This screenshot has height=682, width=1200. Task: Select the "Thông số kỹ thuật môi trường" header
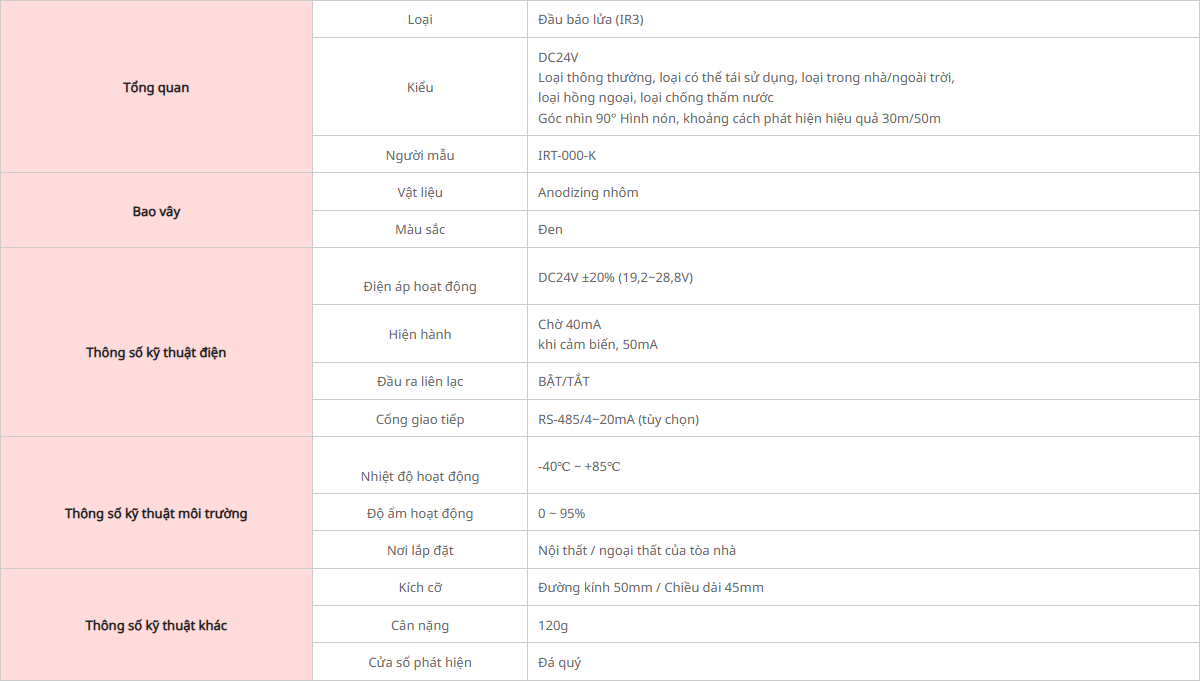pyautogui.click(x=156, y=513)
